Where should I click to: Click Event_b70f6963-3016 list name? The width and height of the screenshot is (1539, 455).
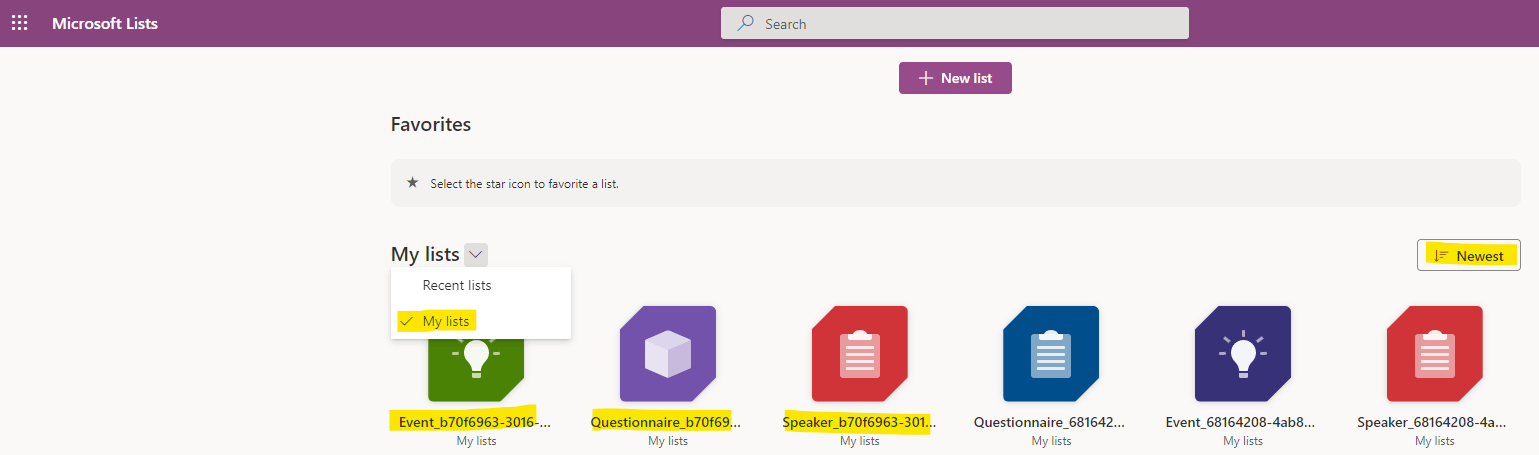(475, 422)
